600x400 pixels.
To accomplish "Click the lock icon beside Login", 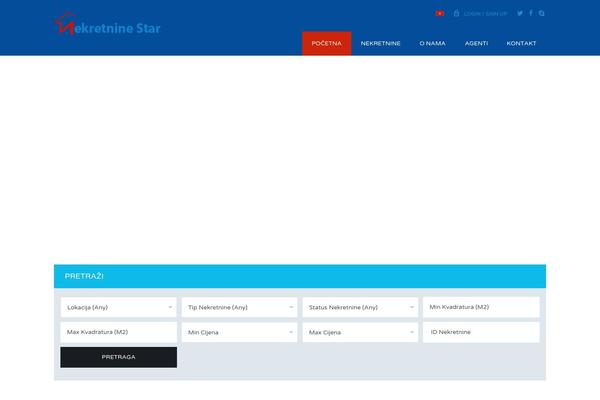I will [456, 13].
